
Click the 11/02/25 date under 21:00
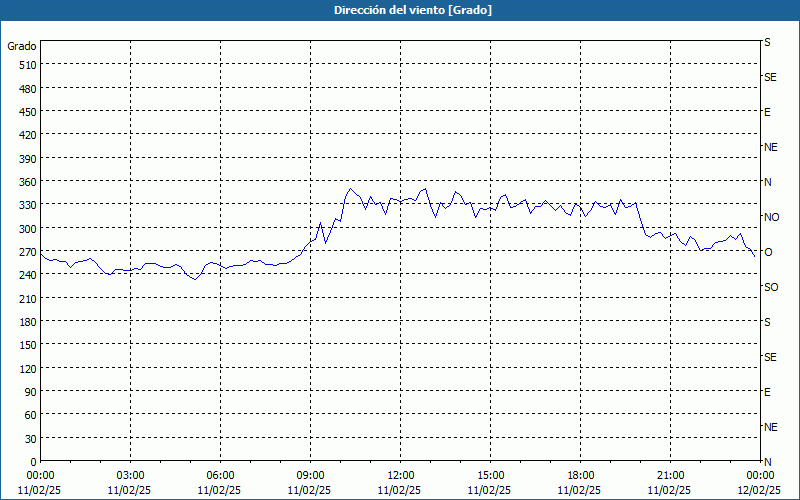(x=669, y=490)
